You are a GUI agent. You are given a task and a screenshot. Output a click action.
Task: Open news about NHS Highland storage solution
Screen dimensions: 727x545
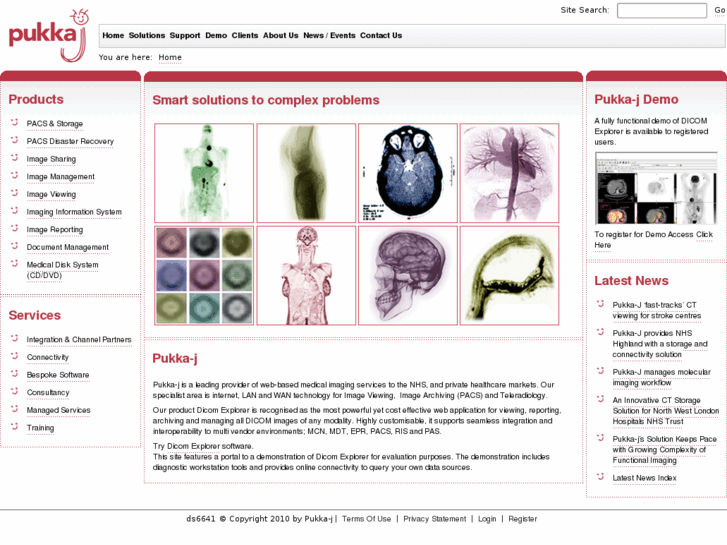[660, 344]
